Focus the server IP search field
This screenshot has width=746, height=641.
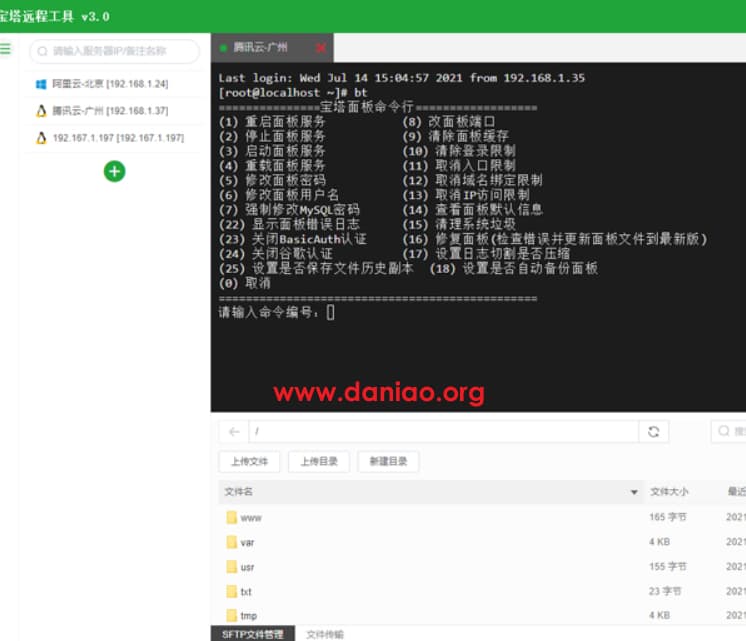point(114,51)
